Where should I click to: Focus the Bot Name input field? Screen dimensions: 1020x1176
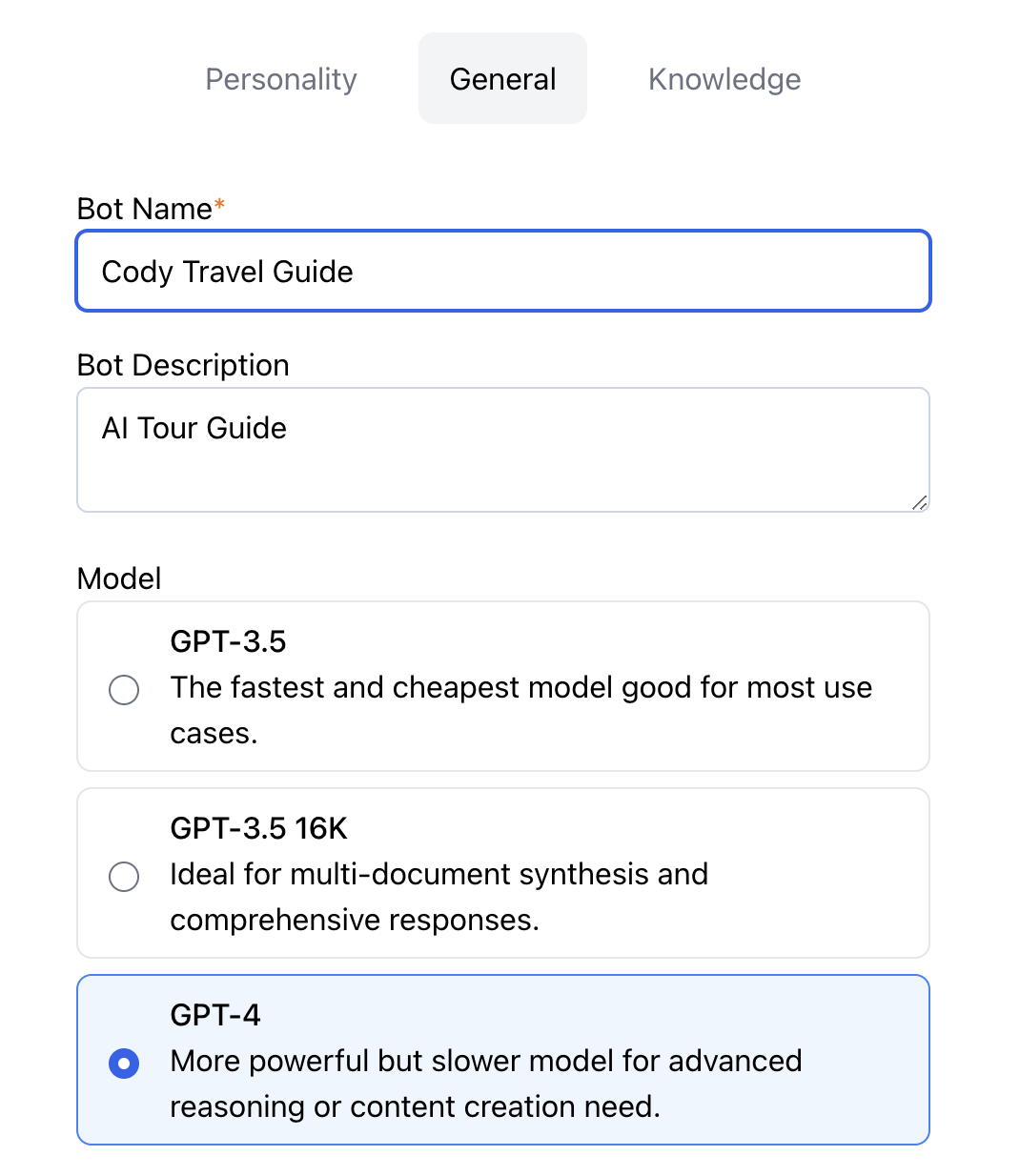tap(502, 272)
